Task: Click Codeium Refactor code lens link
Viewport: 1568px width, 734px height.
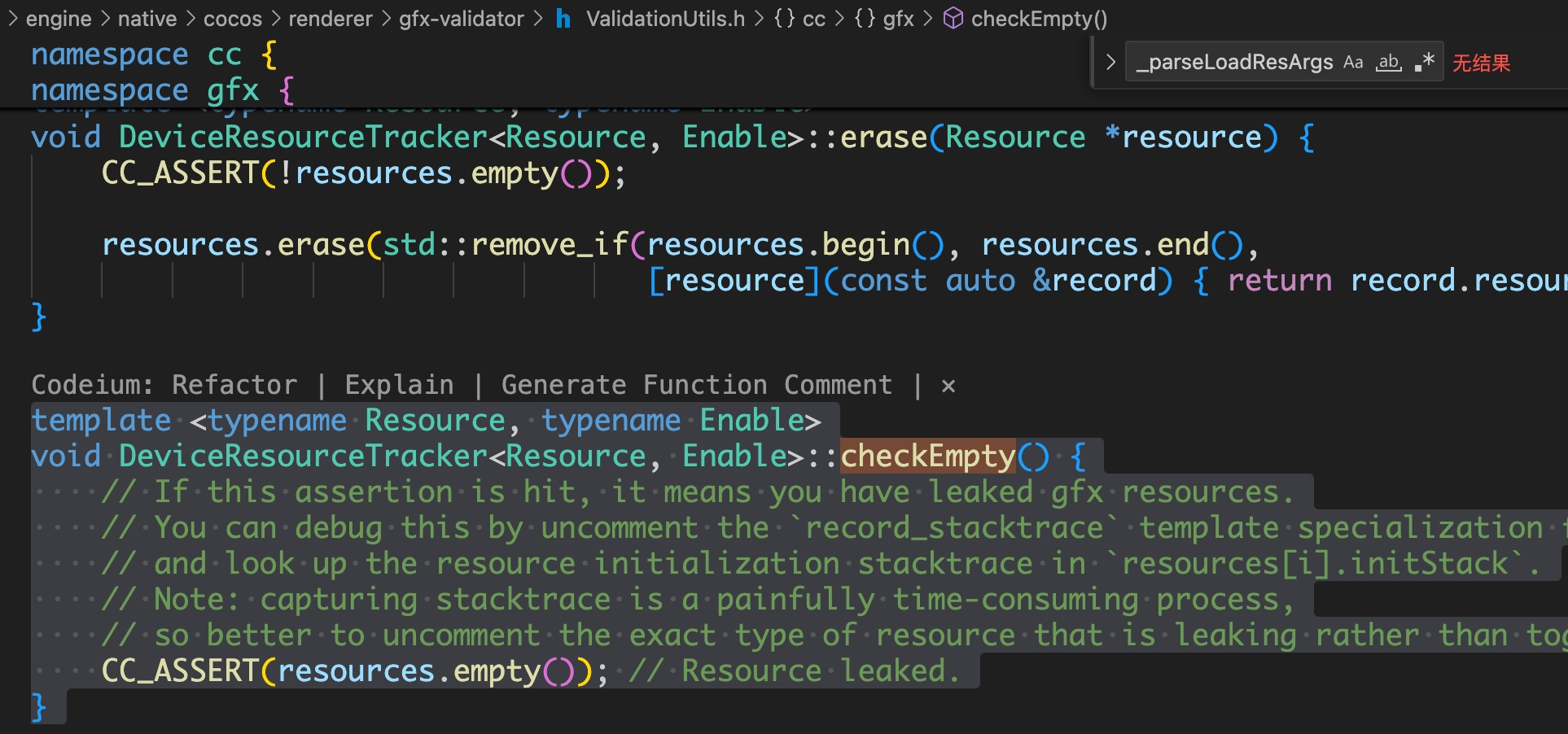Action: click(234, 385)
